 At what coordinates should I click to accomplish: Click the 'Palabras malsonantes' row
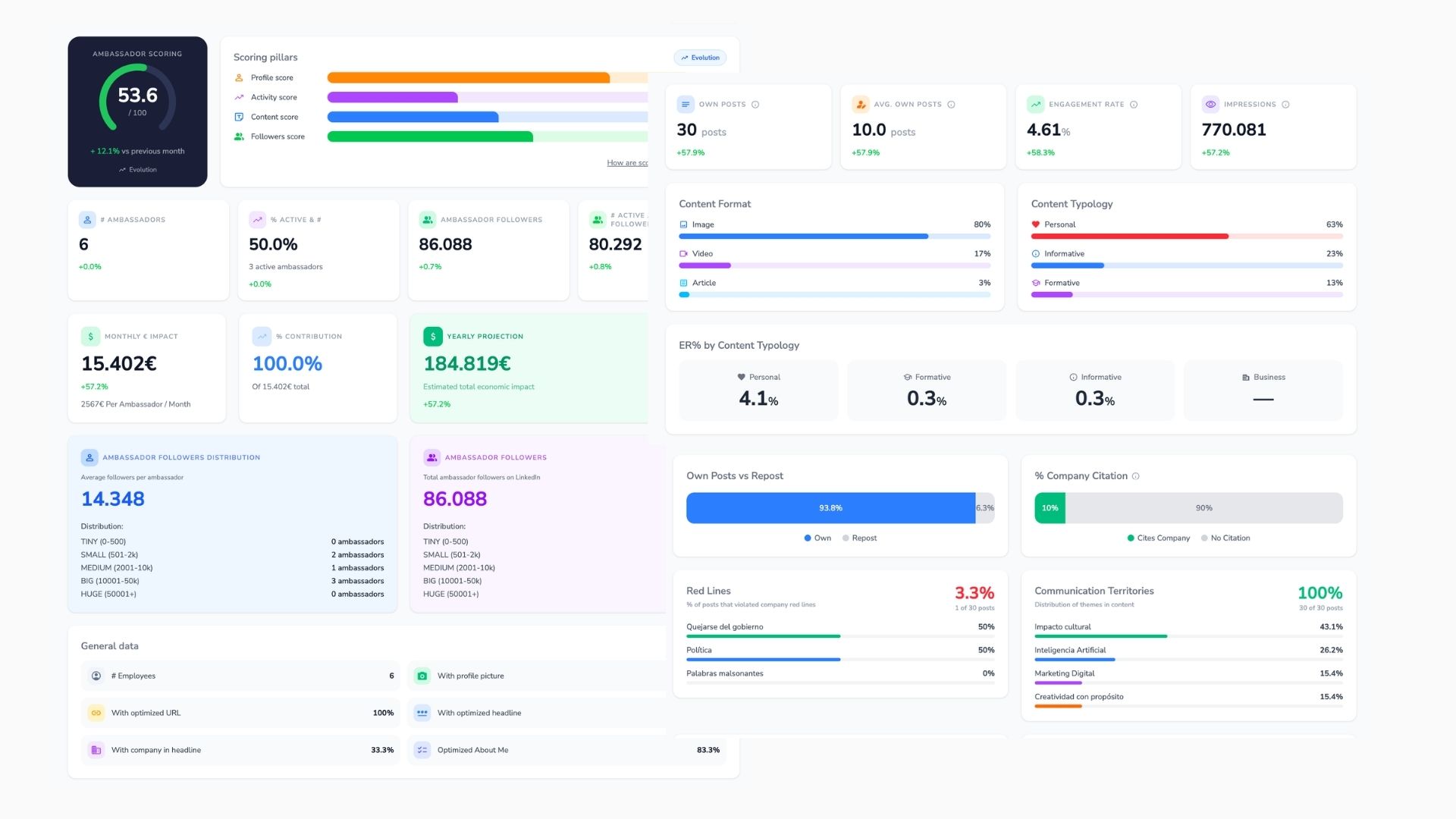840,676
